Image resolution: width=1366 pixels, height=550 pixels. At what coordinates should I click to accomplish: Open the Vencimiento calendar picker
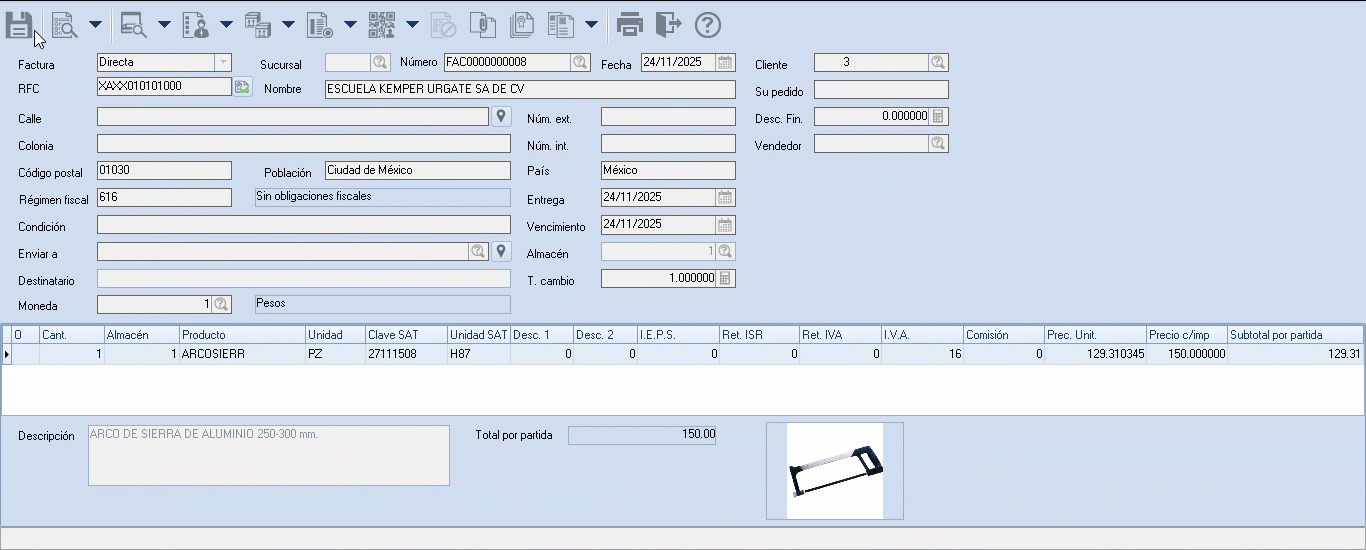pyautogui.click(x=725, y=225)
